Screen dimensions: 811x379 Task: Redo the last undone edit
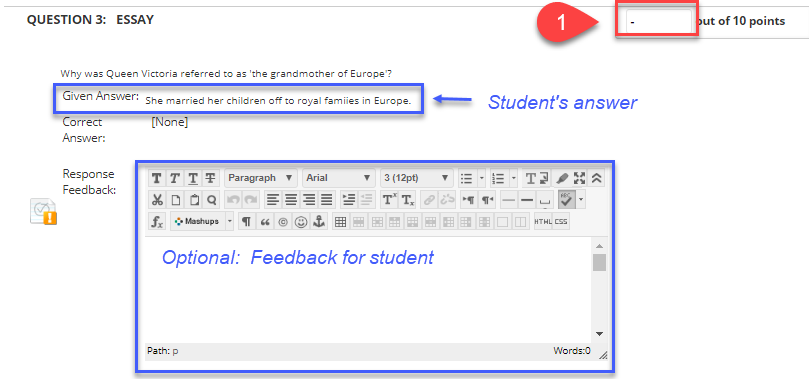tap(251, 200)
